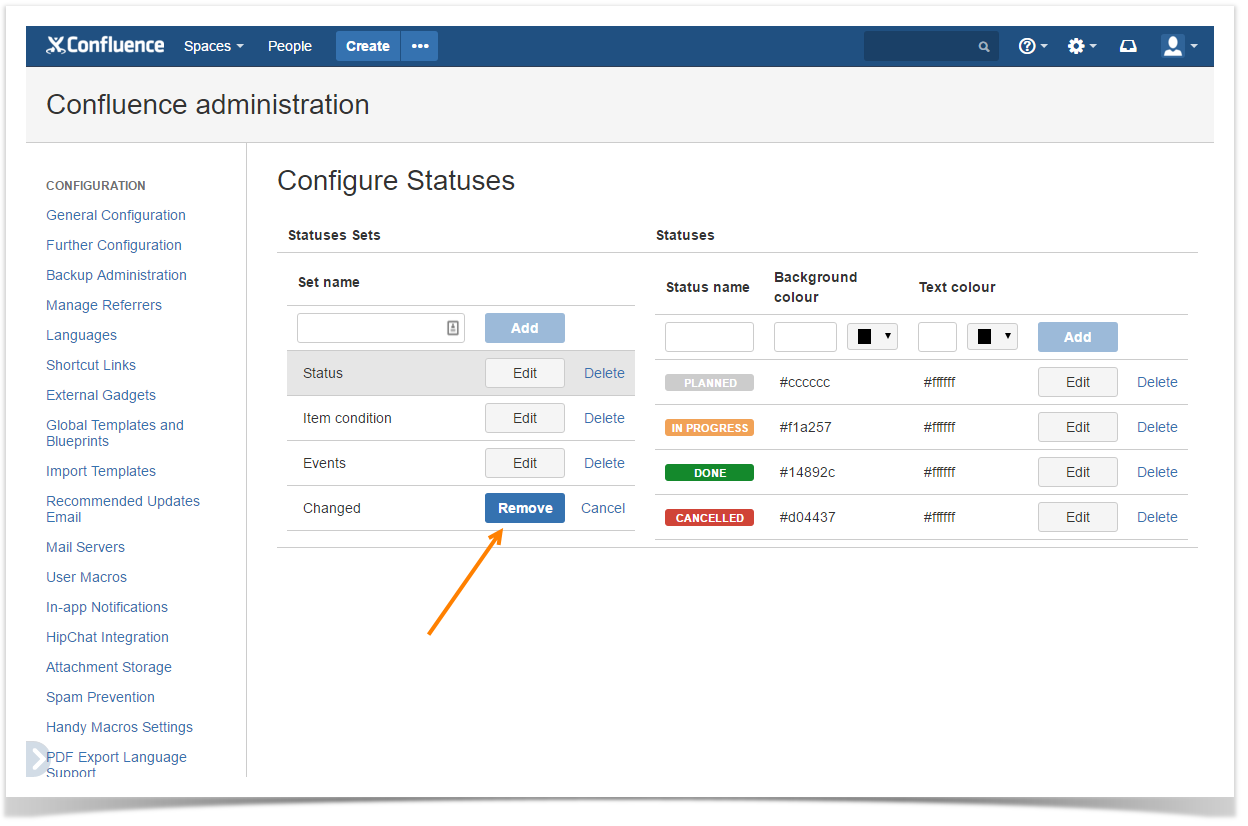Image resolution: width=1248 pixels, height=826 pixels.
Task: Open Handy Macros Settings in sidebar
Action: click(119, 727)
